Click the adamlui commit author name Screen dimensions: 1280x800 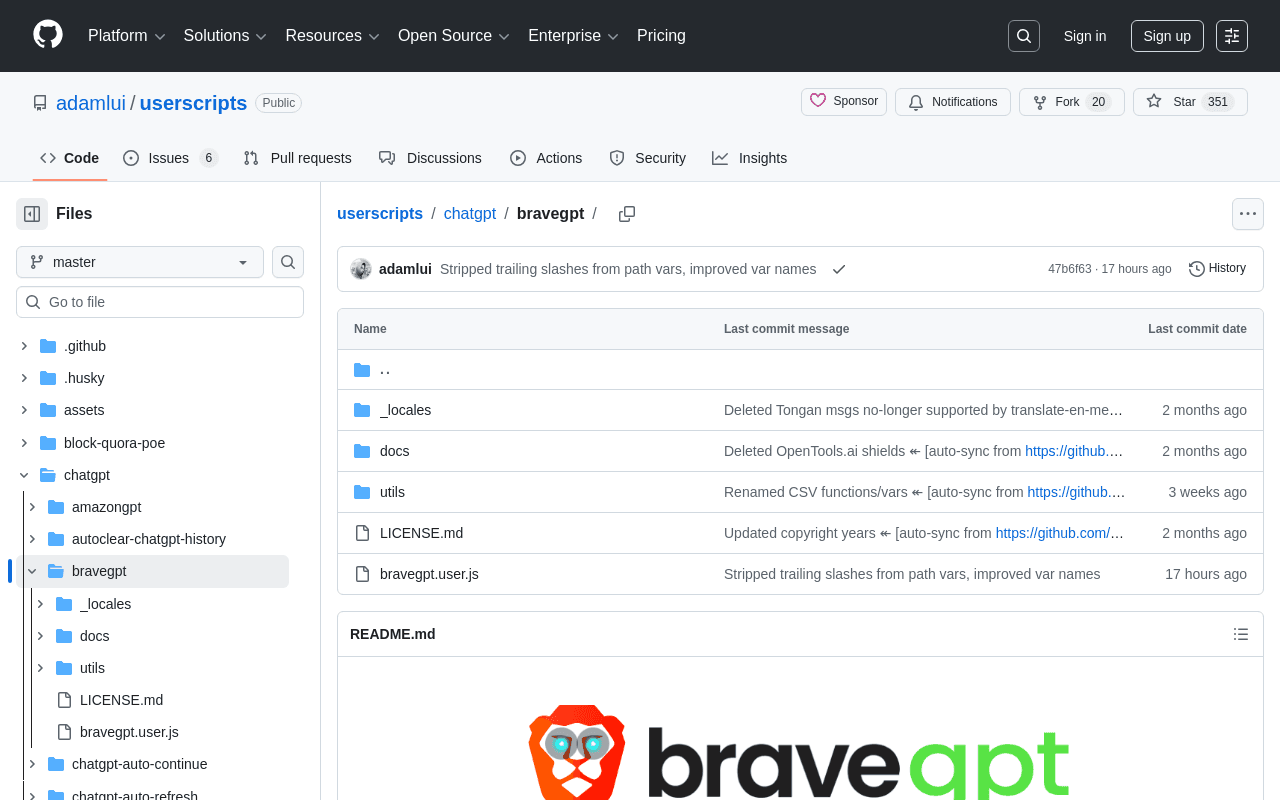click(x=405, y=269)
